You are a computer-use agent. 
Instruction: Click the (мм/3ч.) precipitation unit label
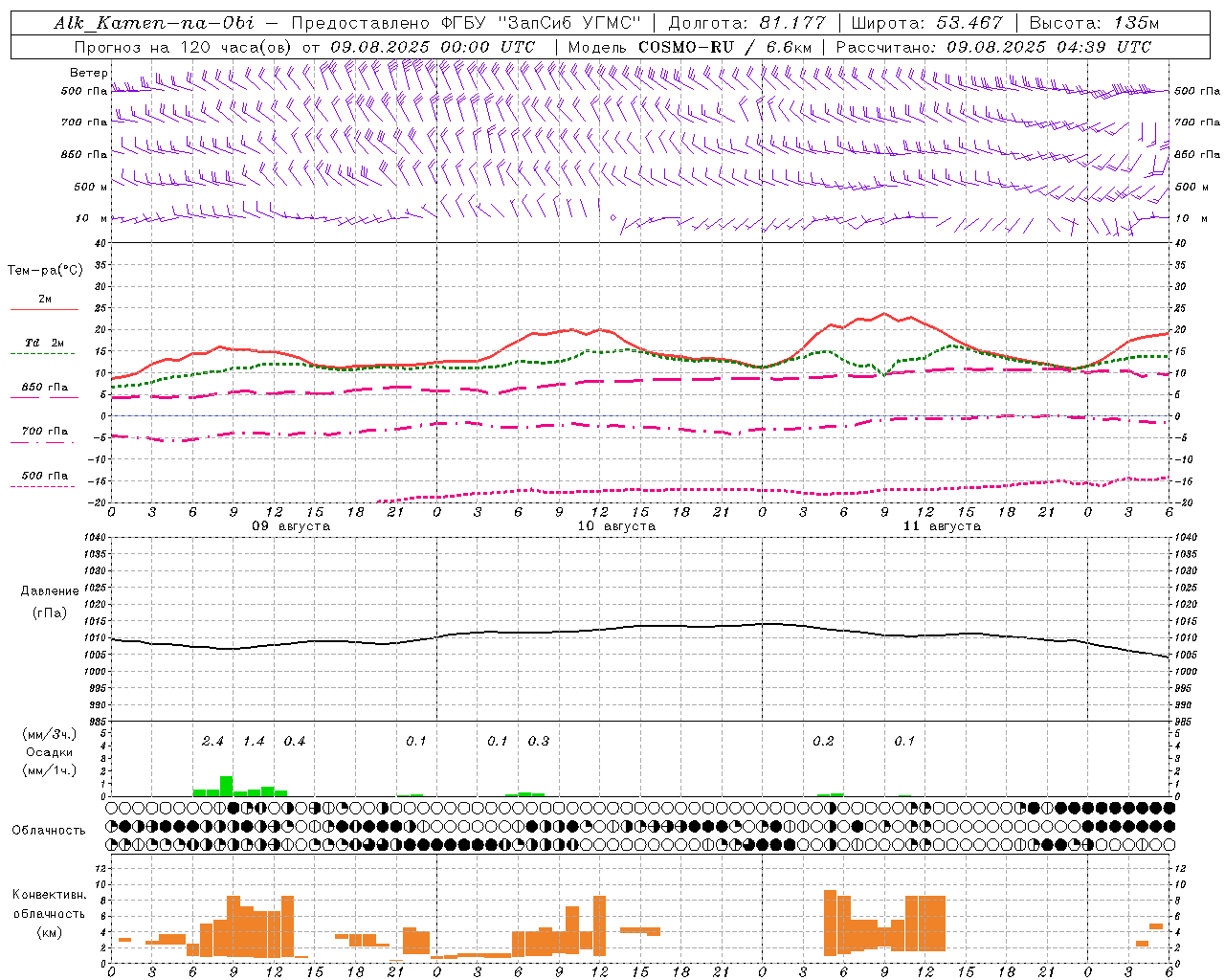click(49, 733)
